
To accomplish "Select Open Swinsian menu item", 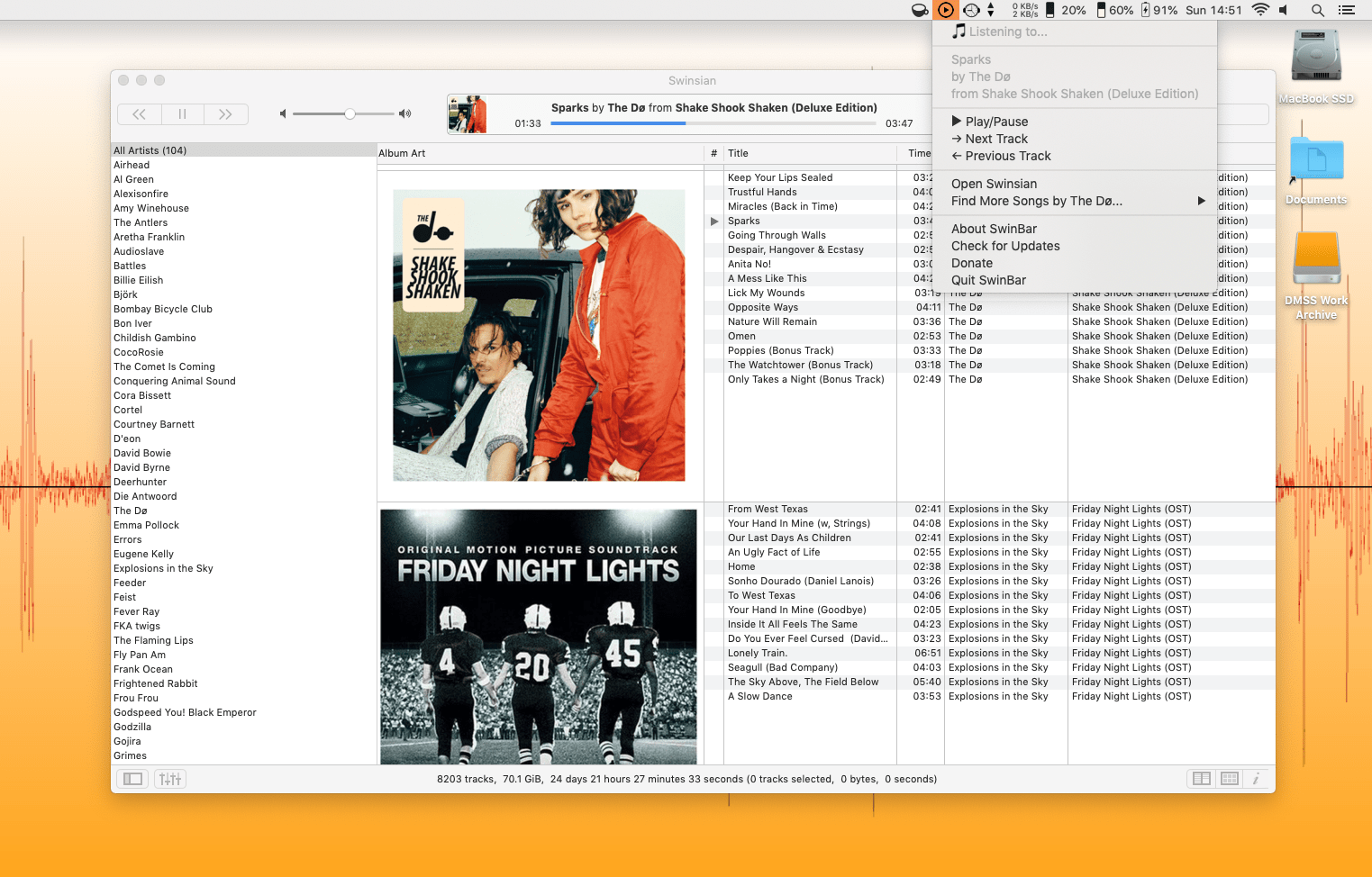I will 1075,184.
